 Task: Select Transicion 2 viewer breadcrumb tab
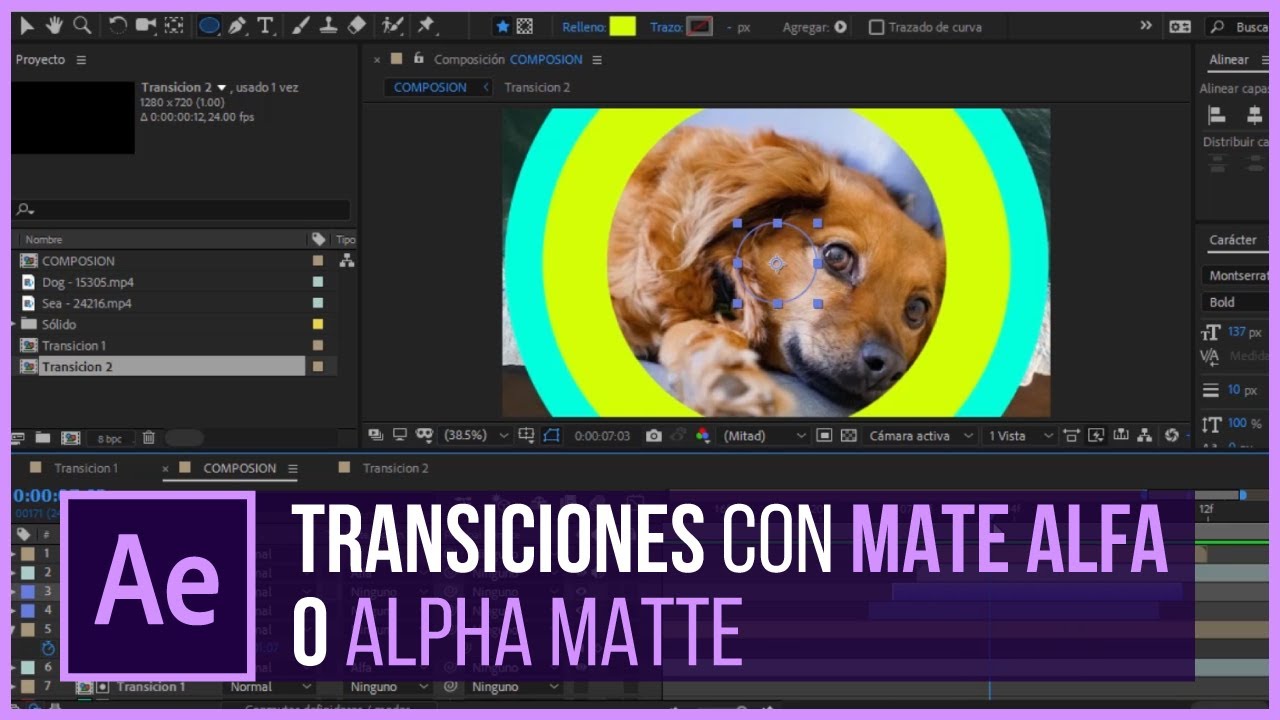click(x=537, y=87)
